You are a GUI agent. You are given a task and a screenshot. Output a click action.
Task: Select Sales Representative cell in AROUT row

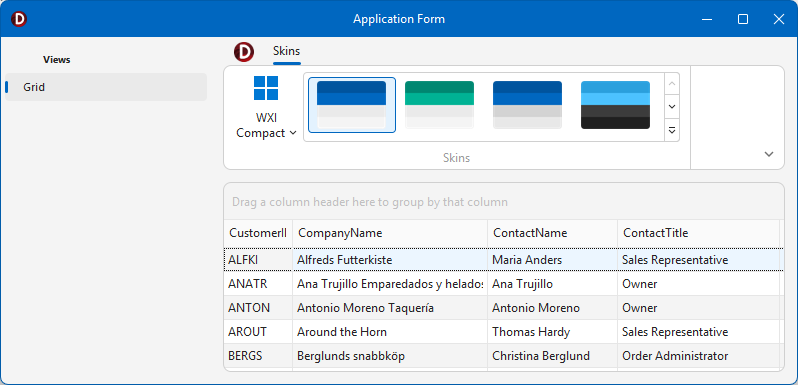click(699, 332)
